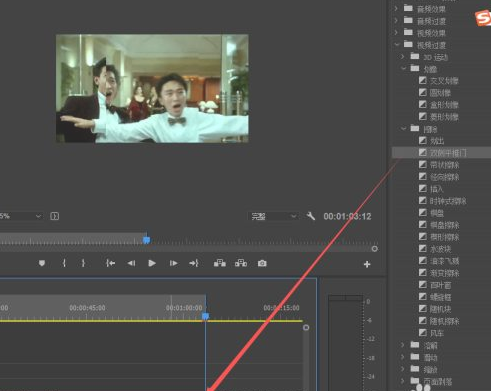Click the icon beside the zoom percentage

pos(55,216)
